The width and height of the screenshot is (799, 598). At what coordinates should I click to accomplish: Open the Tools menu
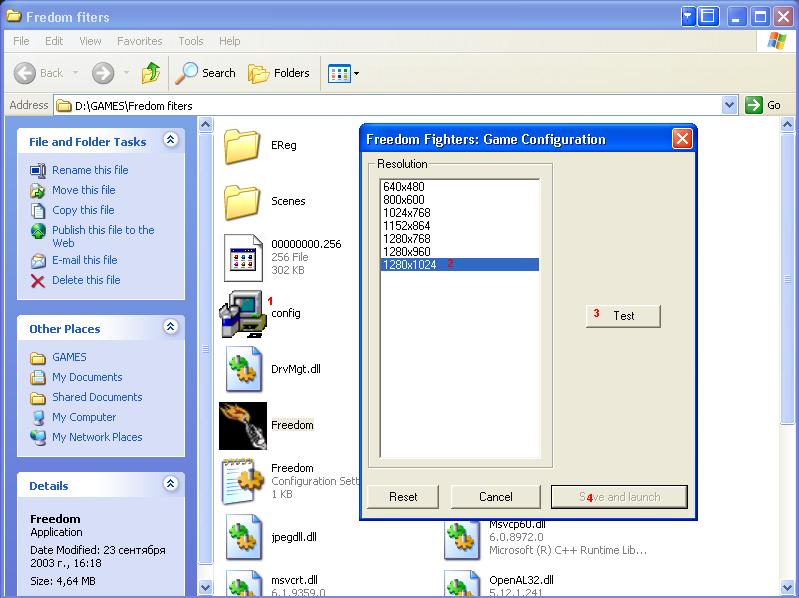point(191,41)
